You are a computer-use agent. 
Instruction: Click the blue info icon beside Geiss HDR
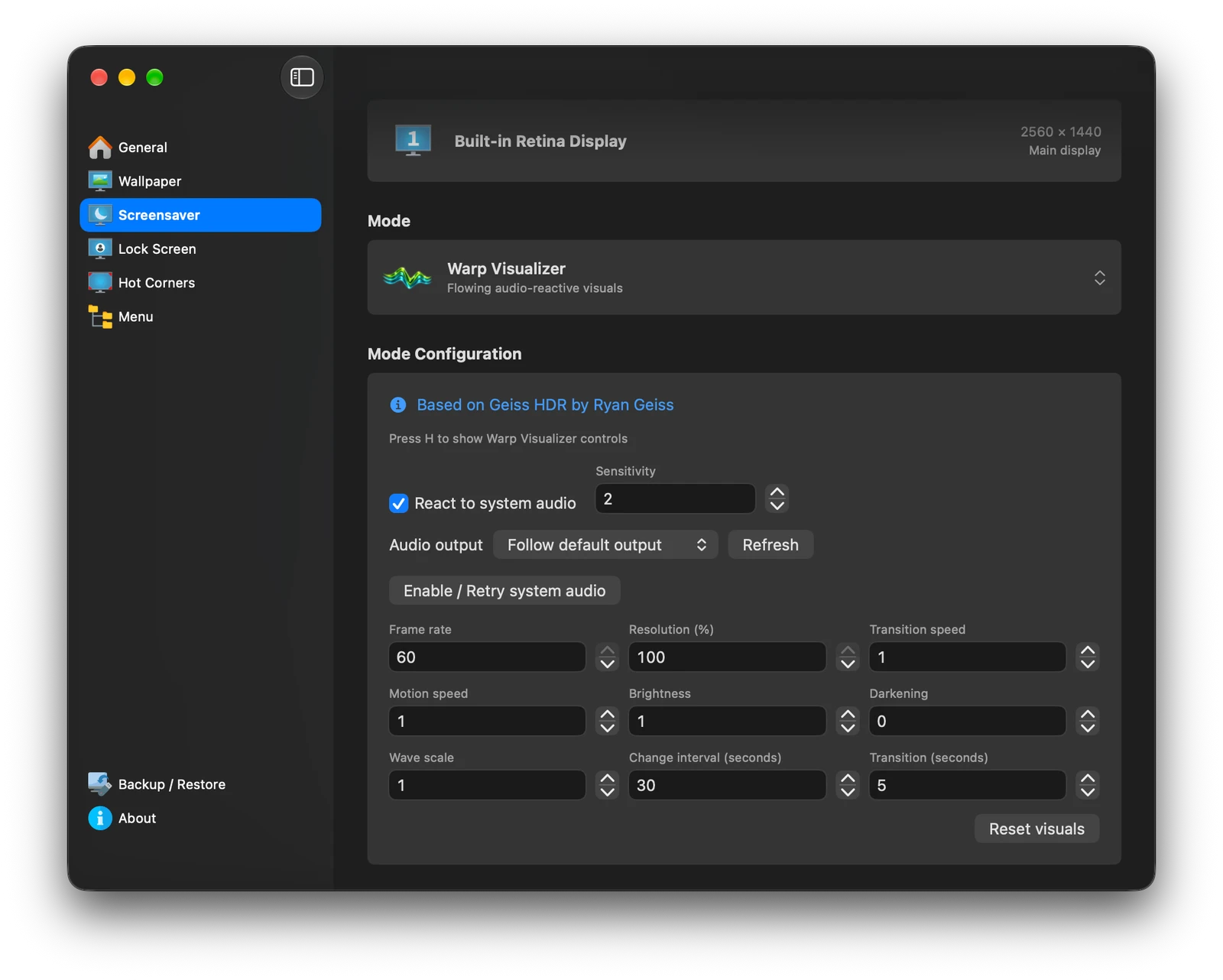coord(398,404)
